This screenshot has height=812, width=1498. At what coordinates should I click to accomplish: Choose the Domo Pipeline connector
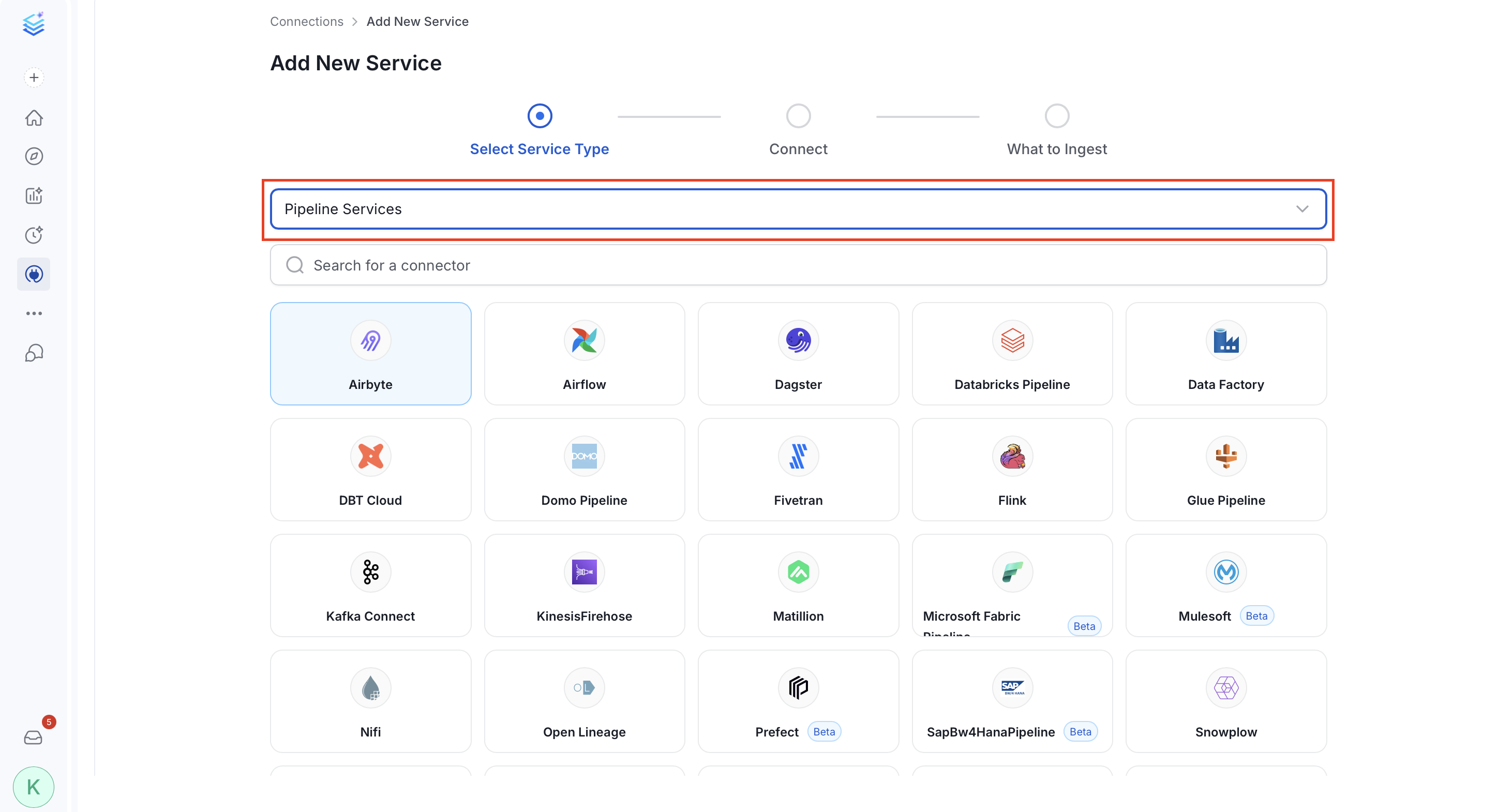585,470
